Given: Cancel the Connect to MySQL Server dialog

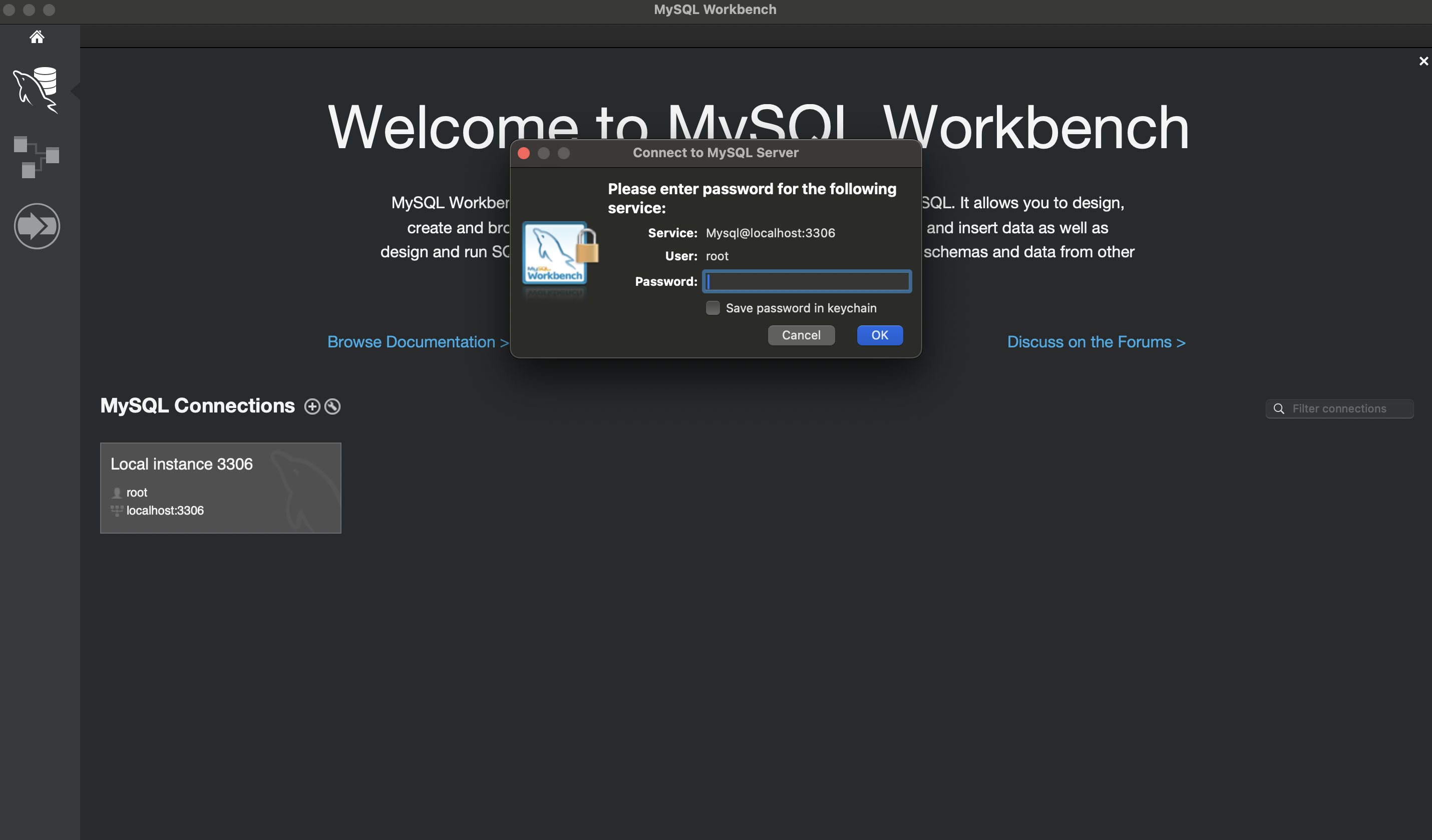Looking at the screenshot, I should (801, 335).
